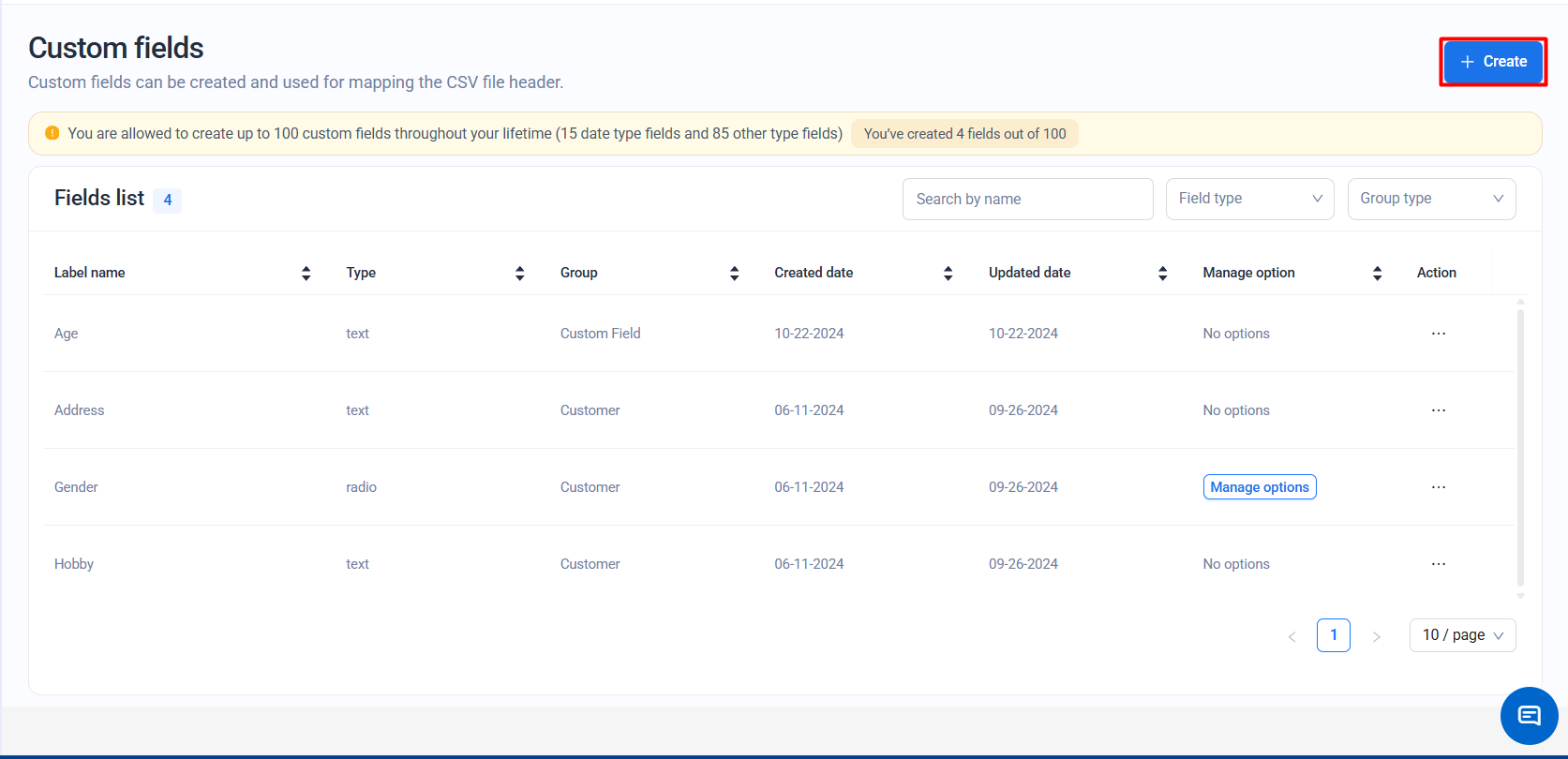Click the Create button
The width and height of the screenshot is (1568, 759).
[1493, 62]
